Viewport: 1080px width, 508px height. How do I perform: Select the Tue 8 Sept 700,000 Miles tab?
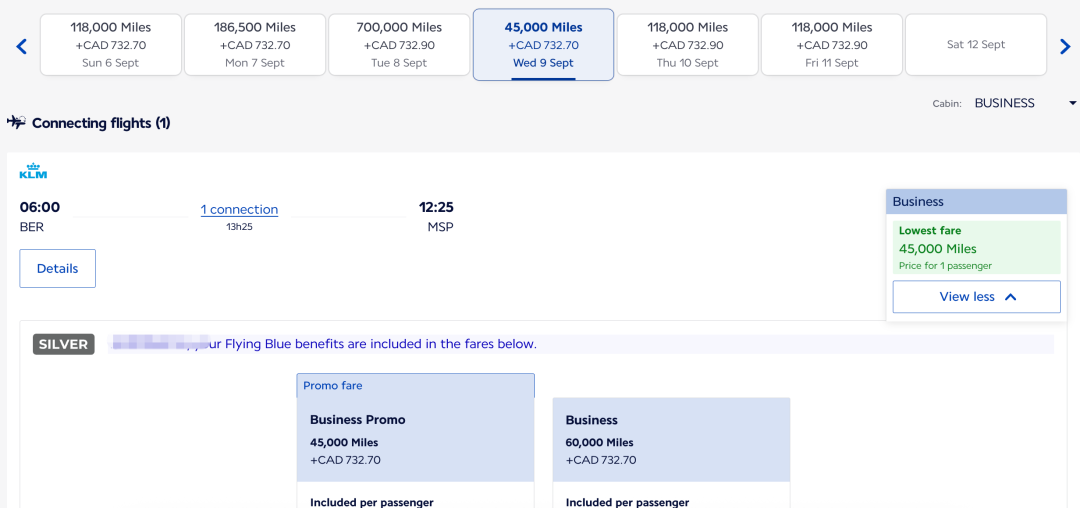point(399,45)
